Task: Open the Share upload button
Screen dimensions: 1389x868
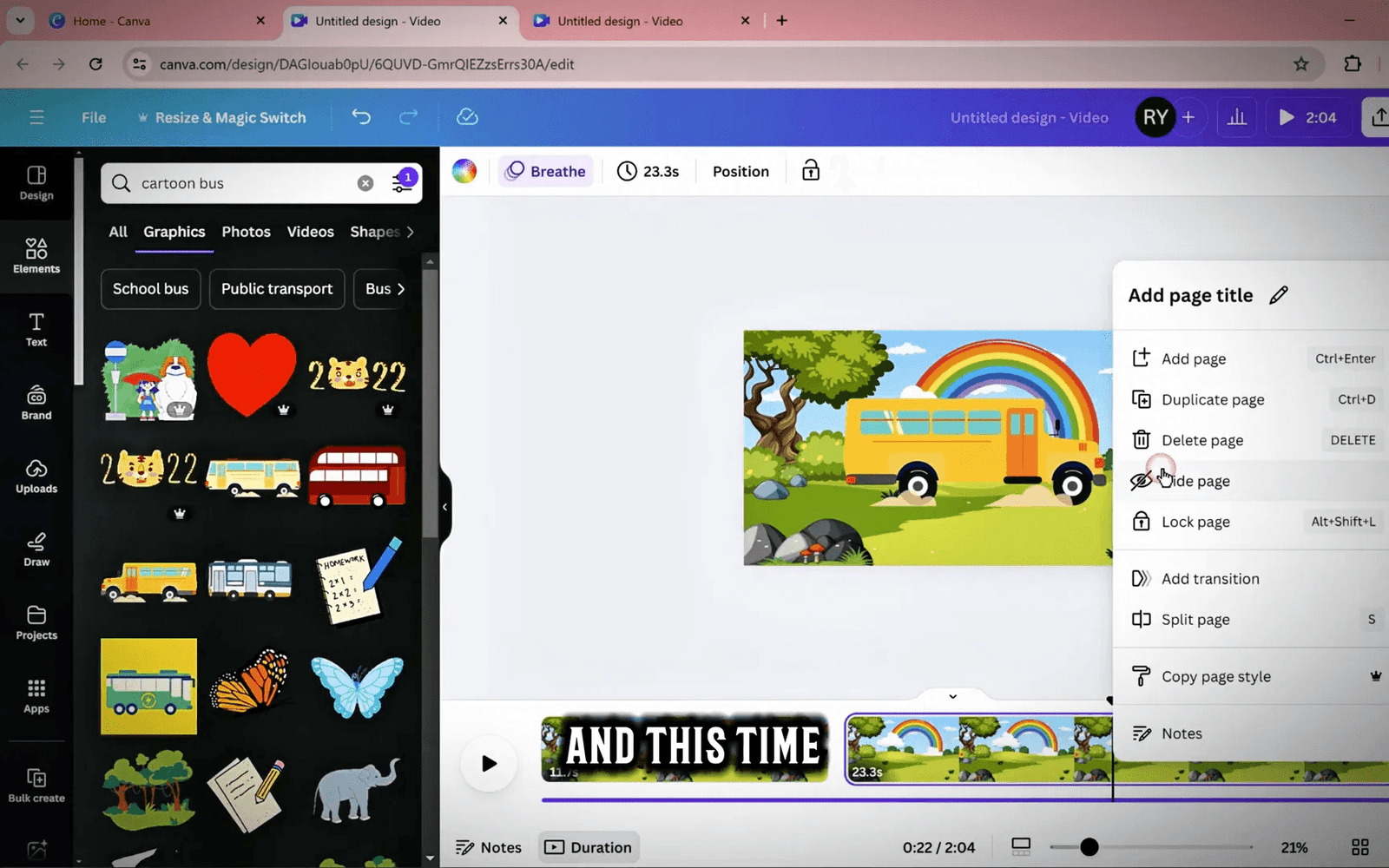Action: tap(1377, 117)
